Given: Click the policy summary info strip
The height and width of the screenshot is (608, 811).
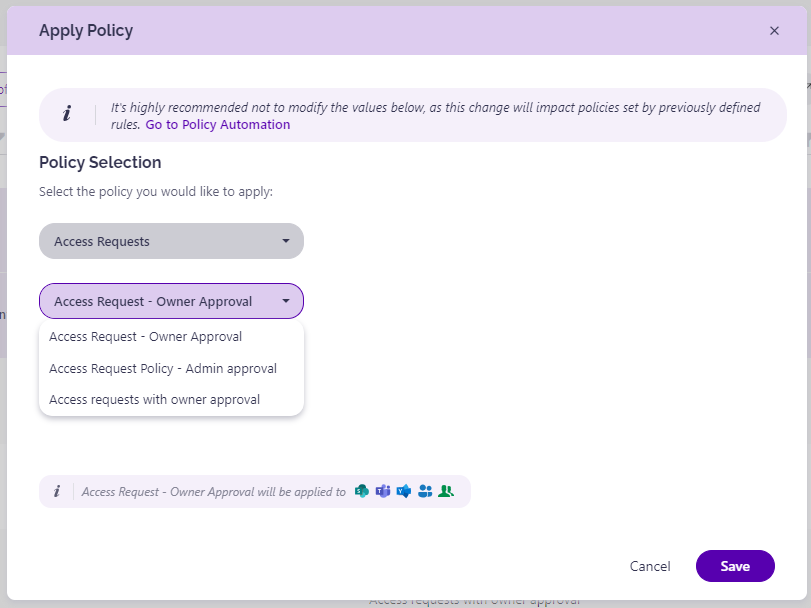Looking at the screenshot, I should pyautogui.click(x=253, y=491).
